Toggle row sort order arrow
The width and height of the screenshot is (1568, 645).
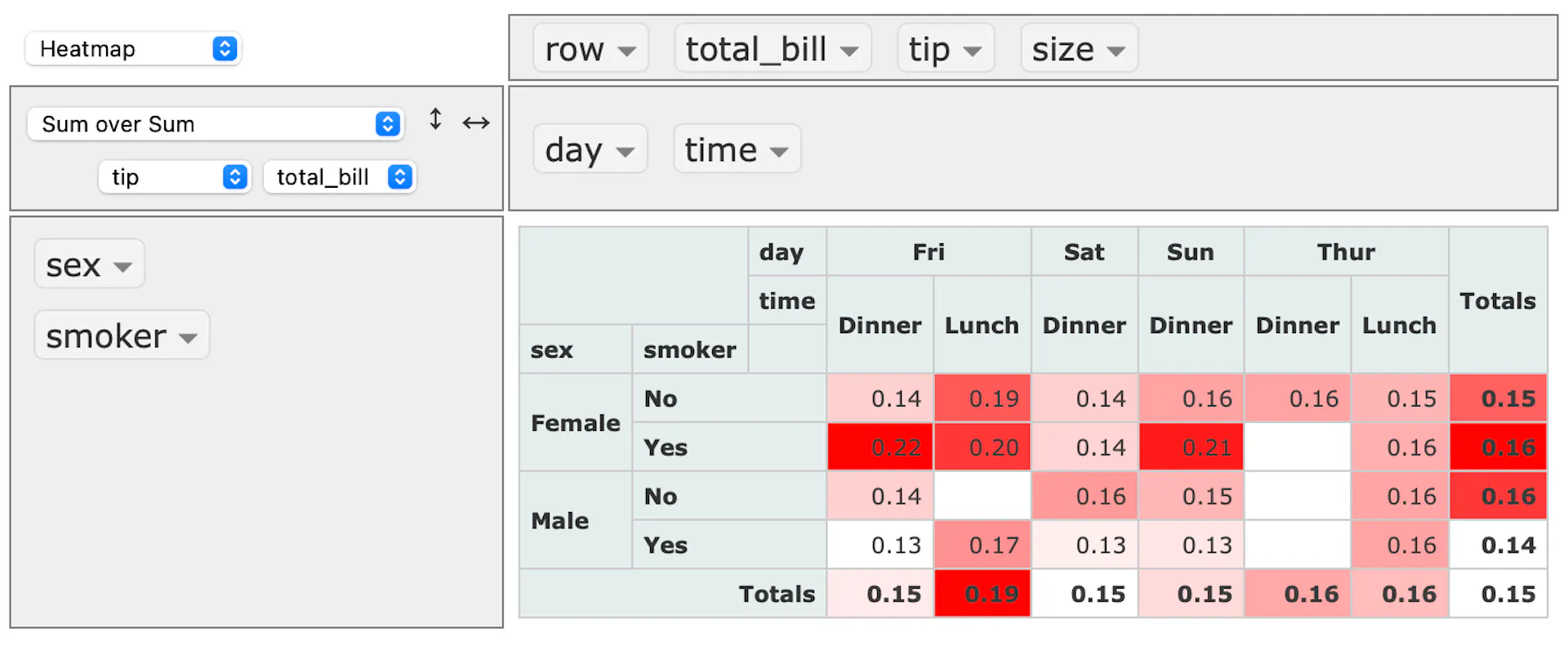pos(435,120)
